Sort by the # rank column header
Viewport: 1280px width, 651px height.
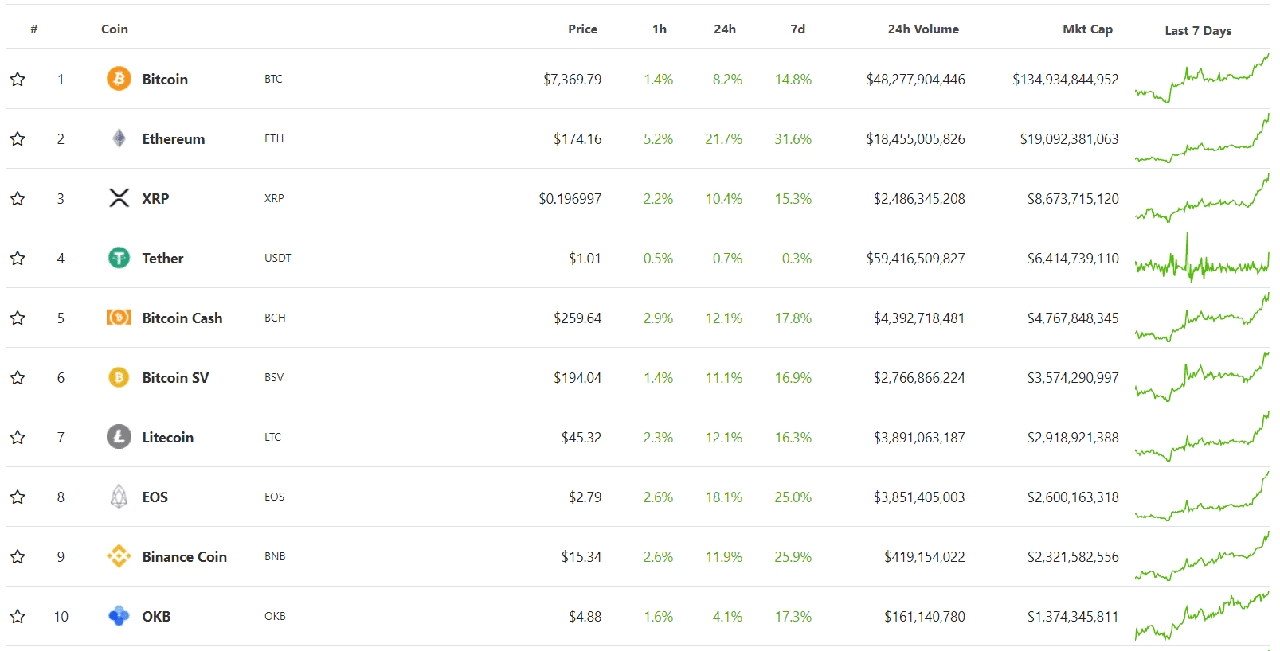[34, 29]
